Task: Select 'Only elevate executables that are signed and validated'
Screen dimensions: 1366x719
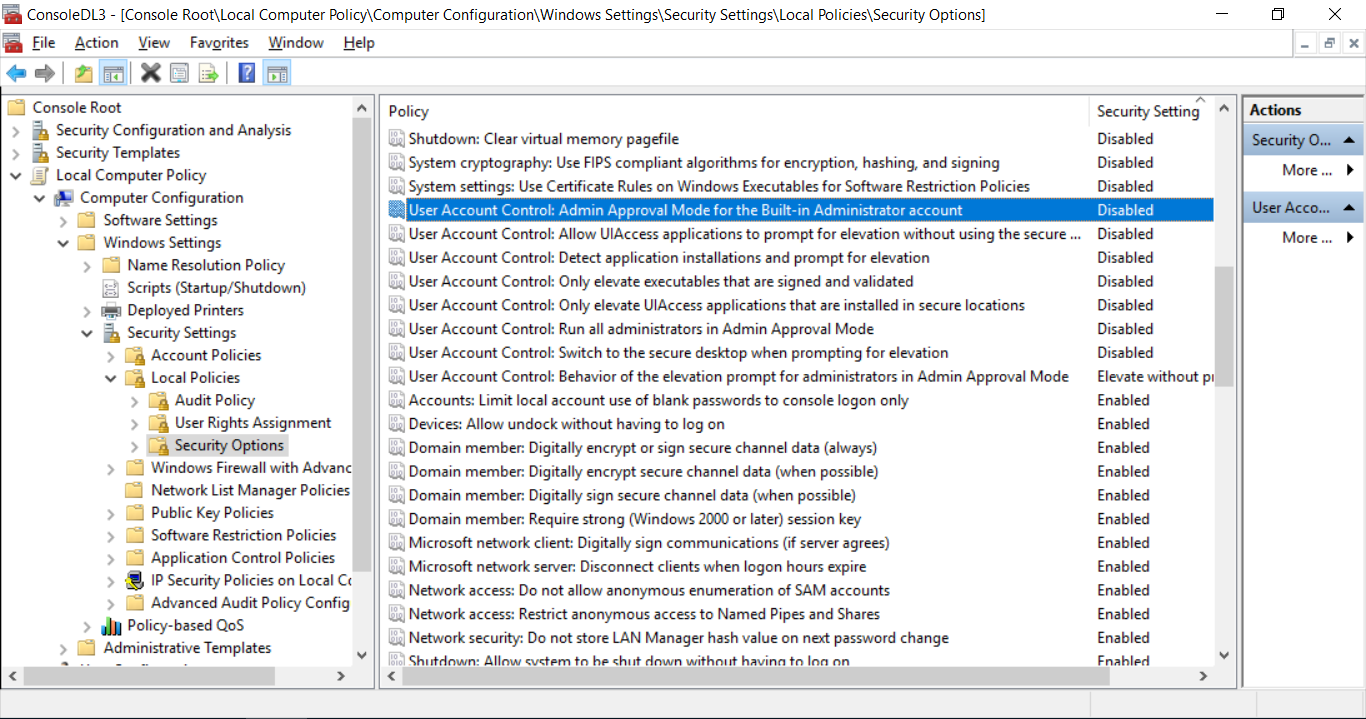Action: pyautogui.click(x=661, y=282)
